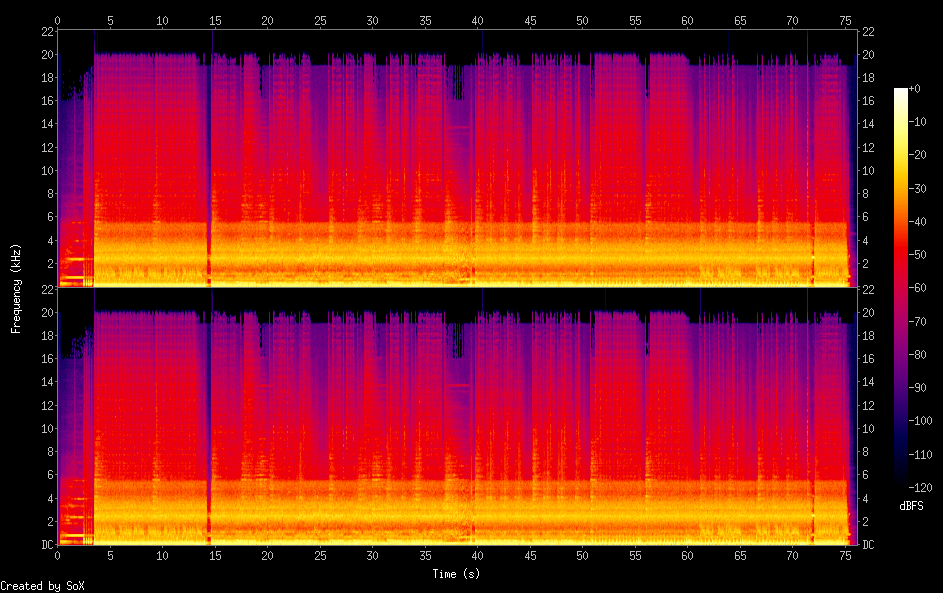
Task: Pick the 60 mark on bottom time axis
Action: coord(688,555)
